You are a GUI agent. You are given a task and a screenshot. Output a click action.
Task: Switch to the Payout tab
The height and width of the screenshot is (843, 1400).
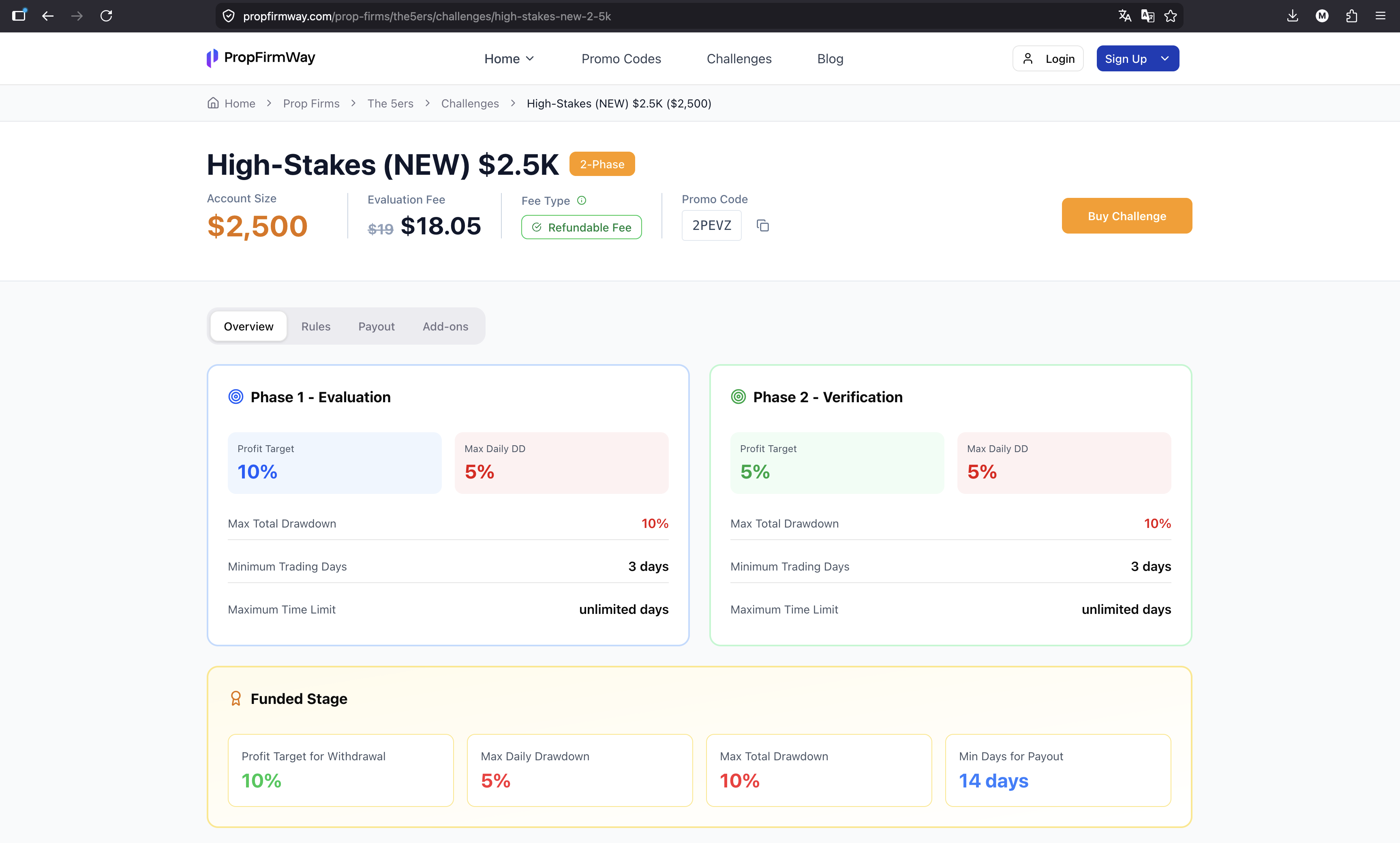(377, 326)
